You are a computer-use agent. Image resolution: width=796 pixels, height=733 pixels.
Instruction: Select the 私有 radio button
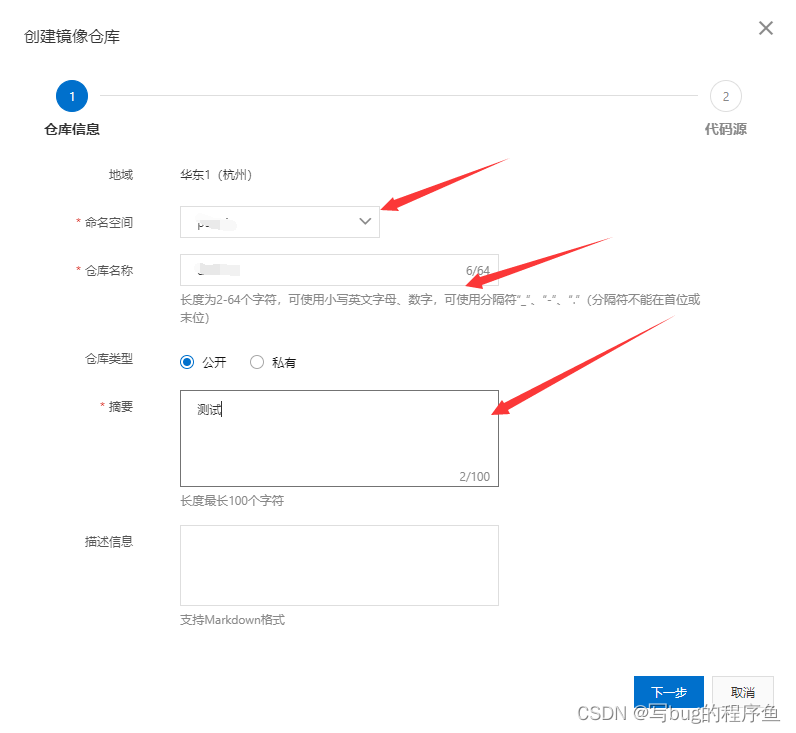point(257,362)
